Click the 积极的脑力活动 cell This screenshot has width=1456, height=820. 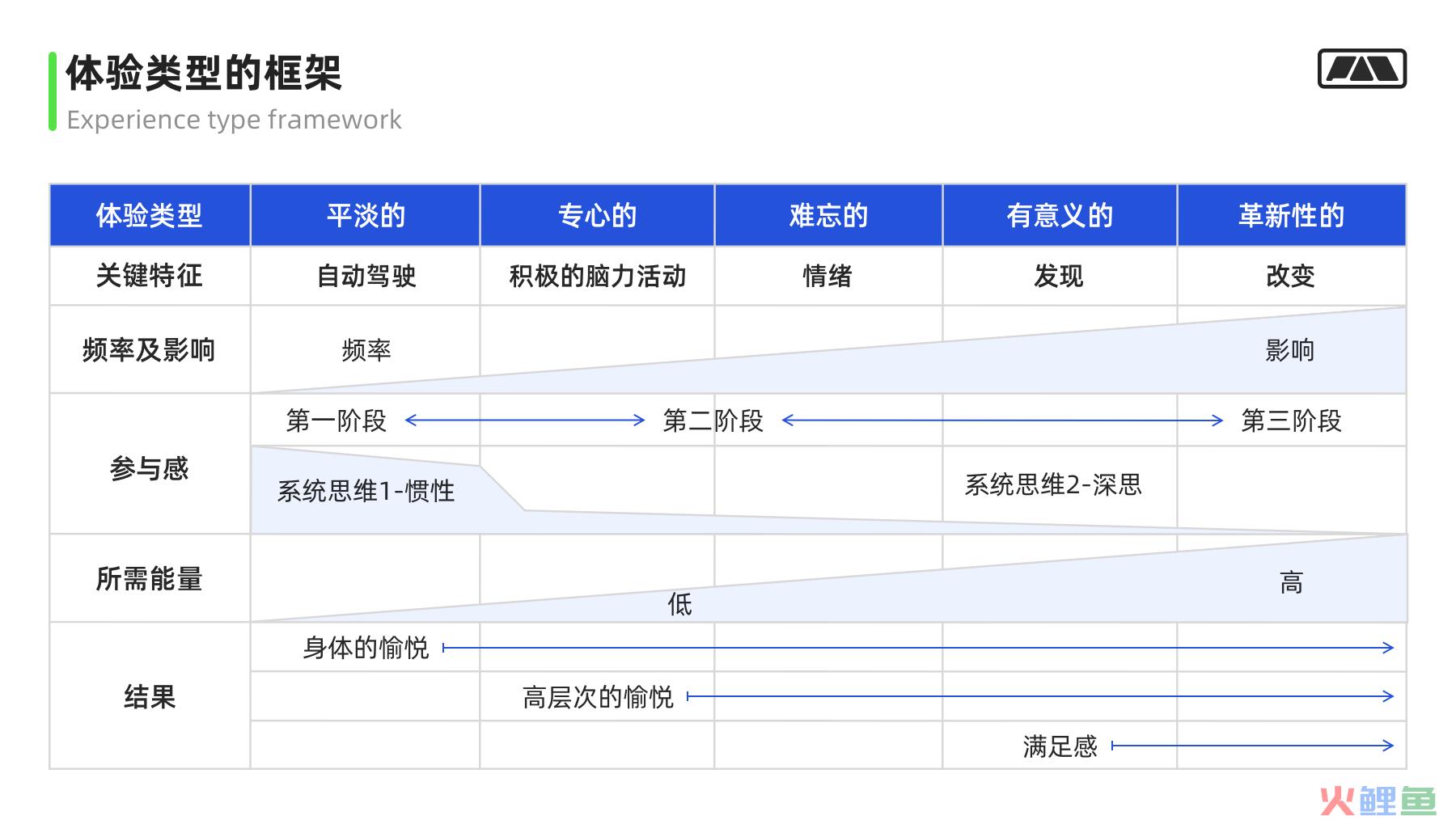coord(598,276)
